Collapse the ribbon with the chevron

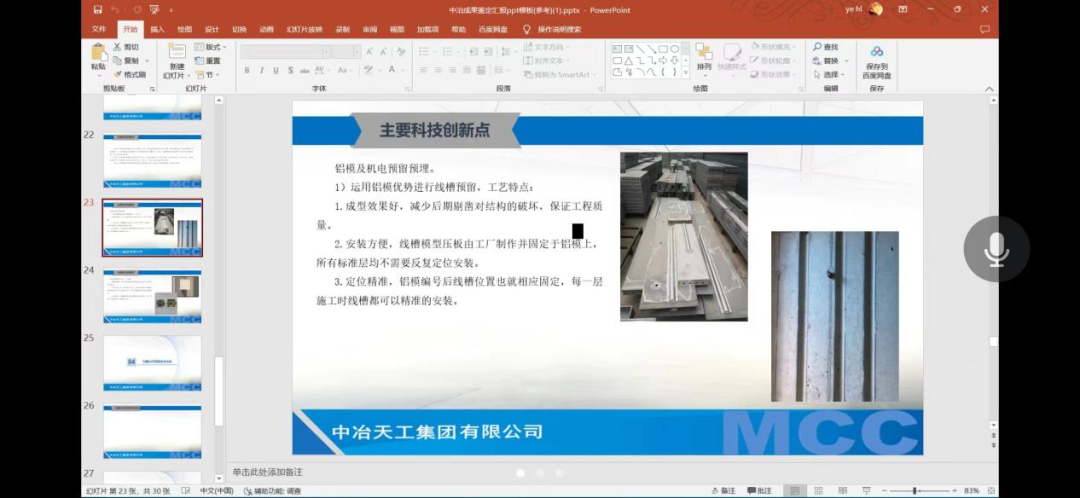(989, 89)
